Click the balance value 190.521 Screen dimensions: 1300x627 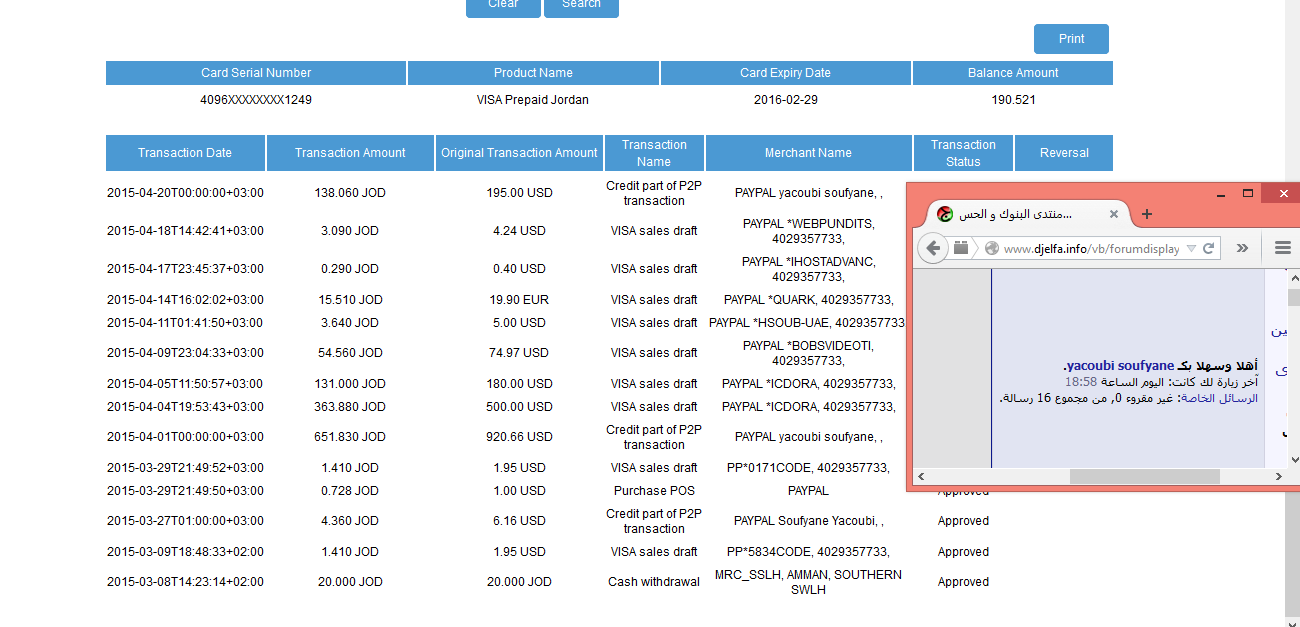tap(1013, 100)
